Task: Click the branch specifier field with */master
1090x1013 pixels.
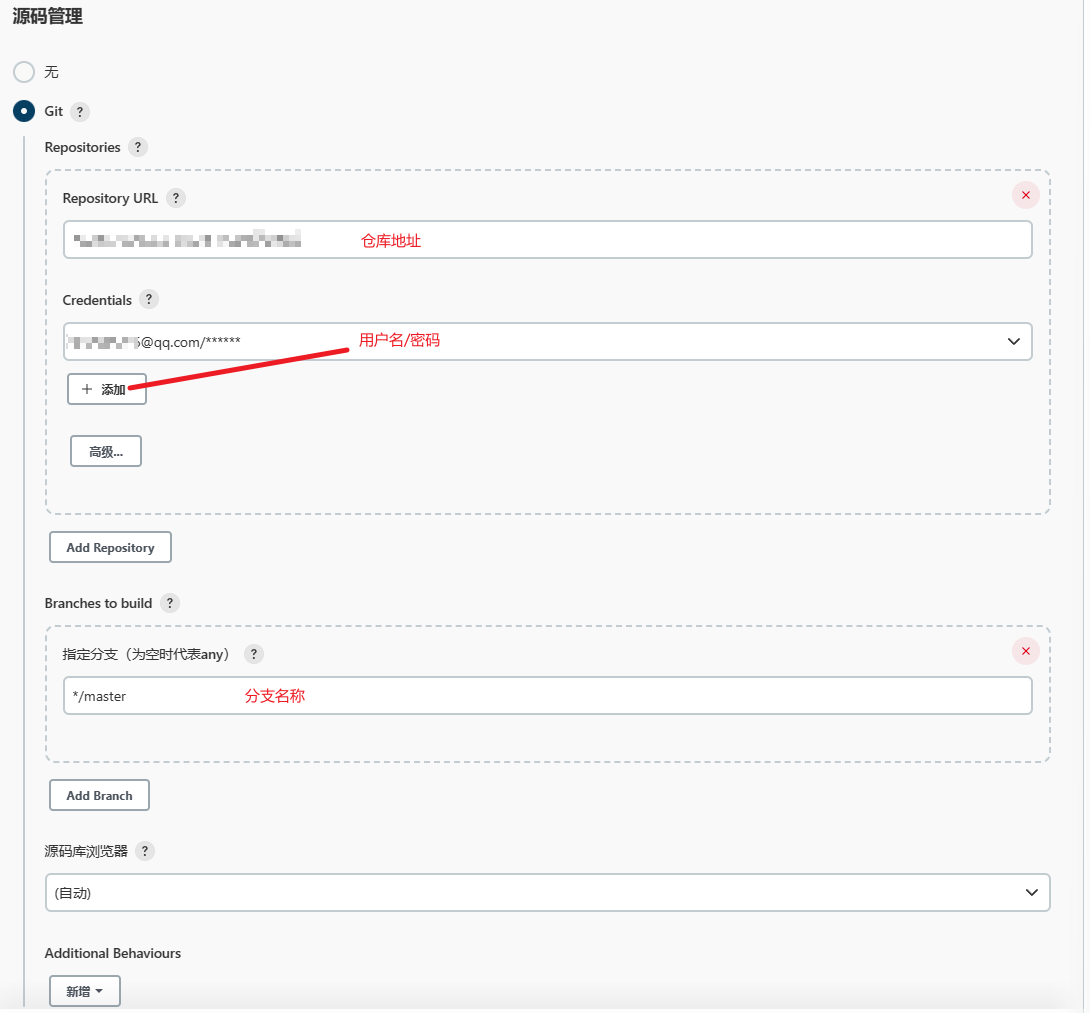Action: [x=547, y=696]
